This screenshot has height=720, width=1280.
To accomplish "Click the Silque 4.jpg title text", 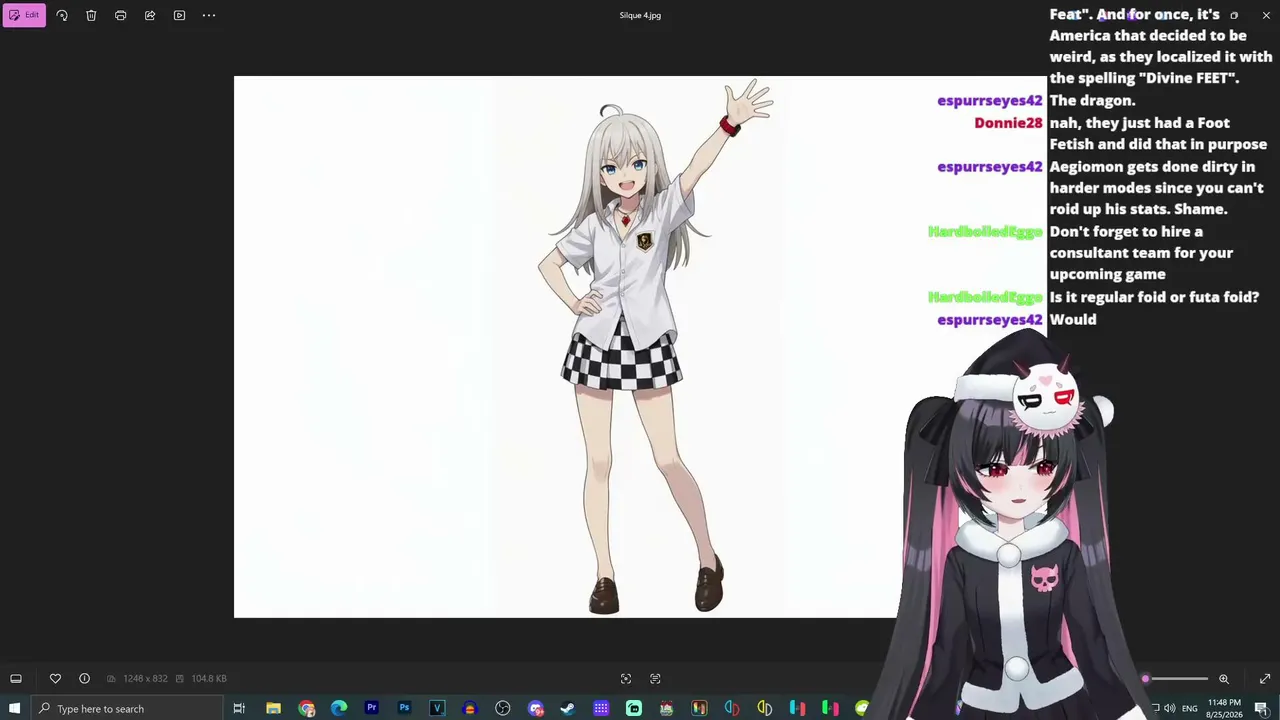I will tap(640, 15).
